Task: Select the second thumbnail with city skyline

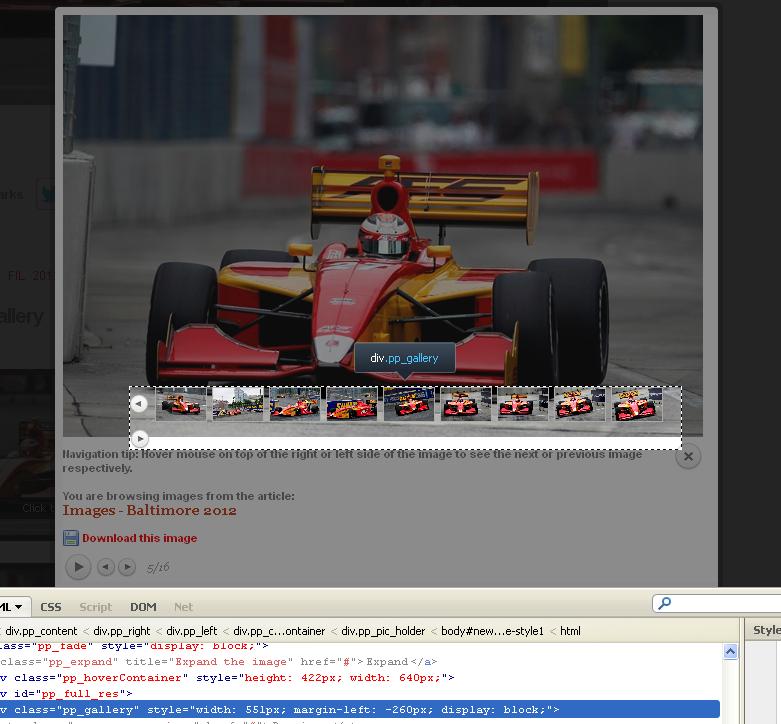Action: (x=238, y=404)
